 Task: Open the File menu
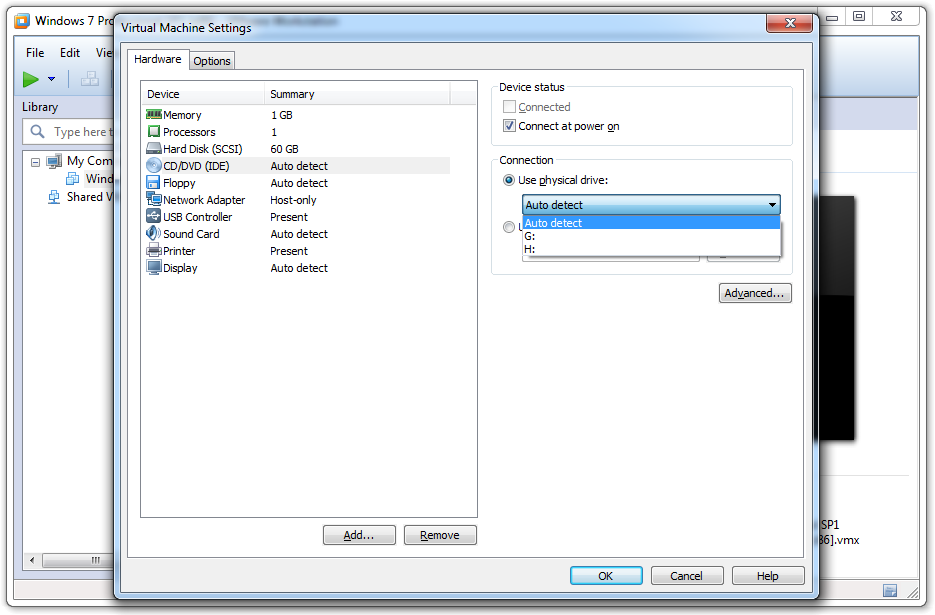pos(35,53)
